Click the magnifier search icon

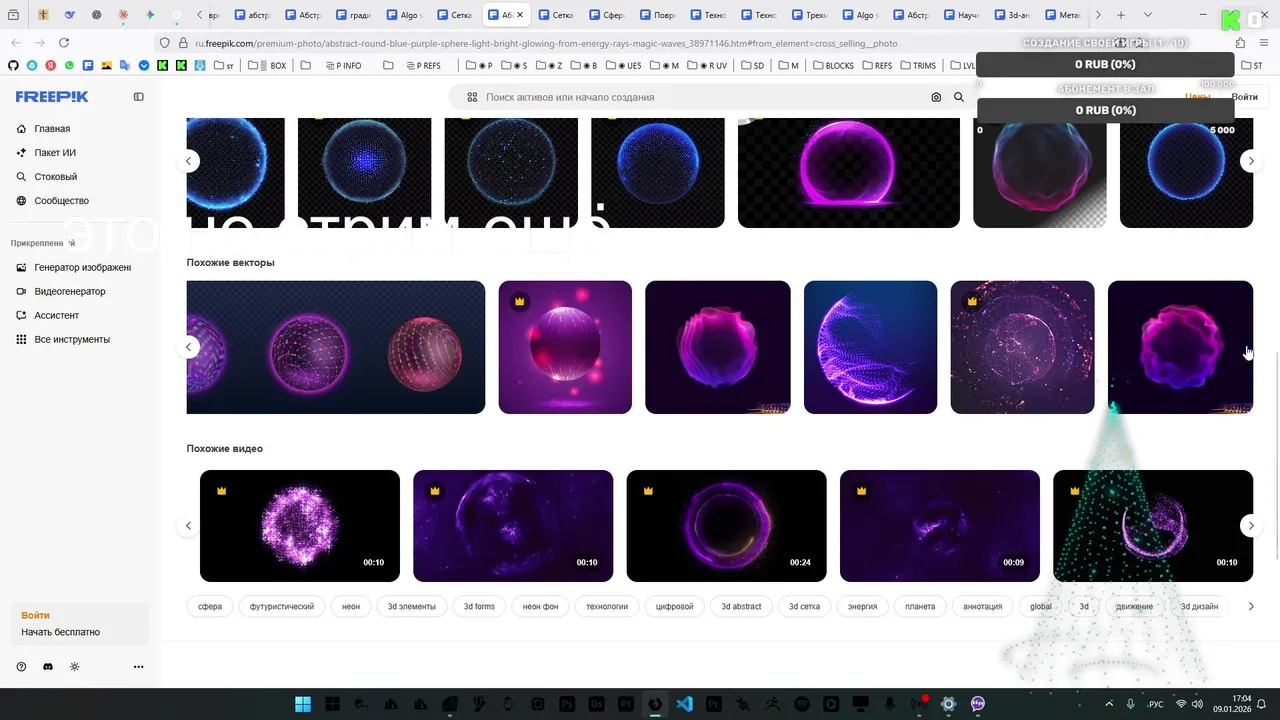click(959, 97)
